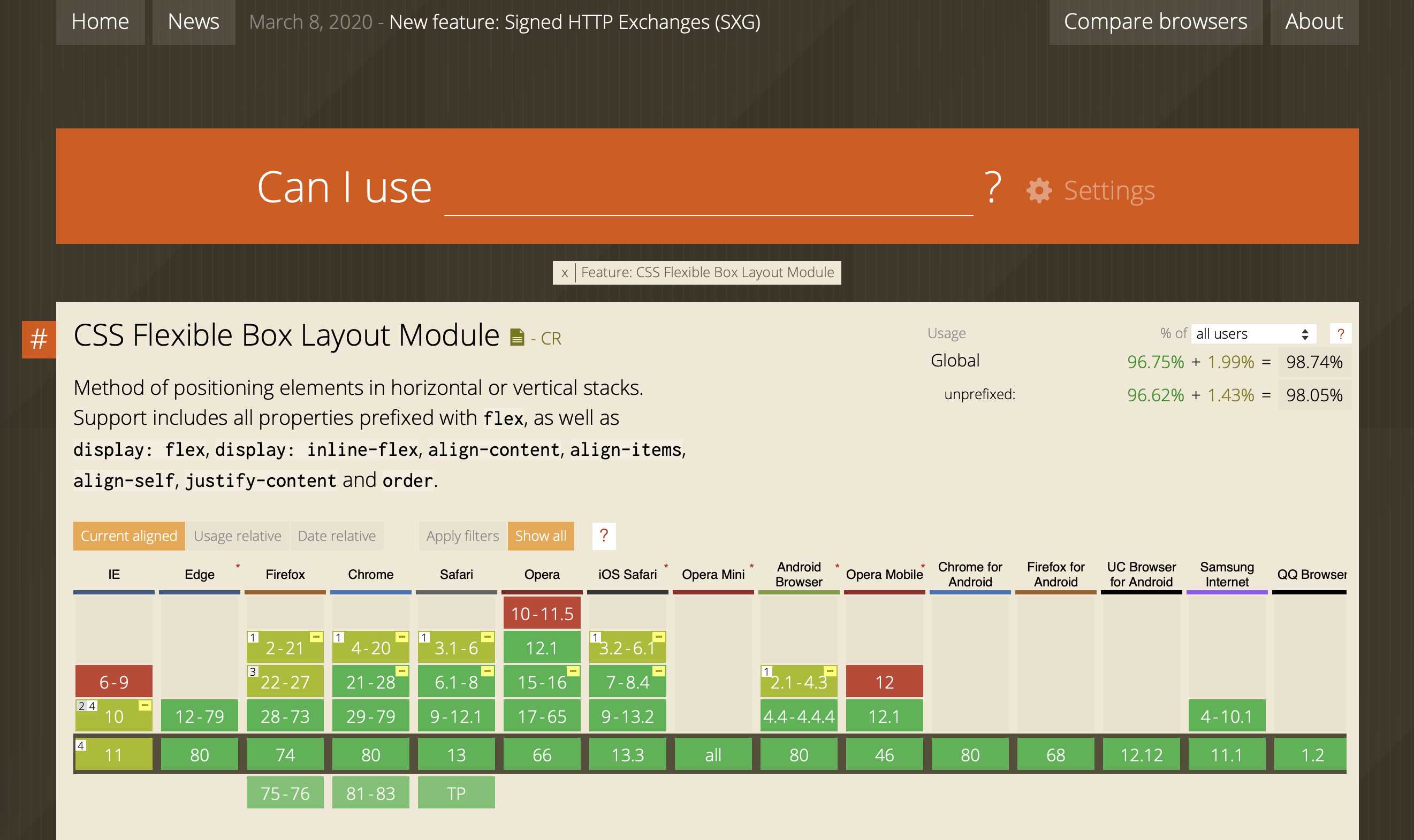Select the red Opera Mobile 12 cell
The height and width of the screenshot is (840, 1414).
coord(884,682)
